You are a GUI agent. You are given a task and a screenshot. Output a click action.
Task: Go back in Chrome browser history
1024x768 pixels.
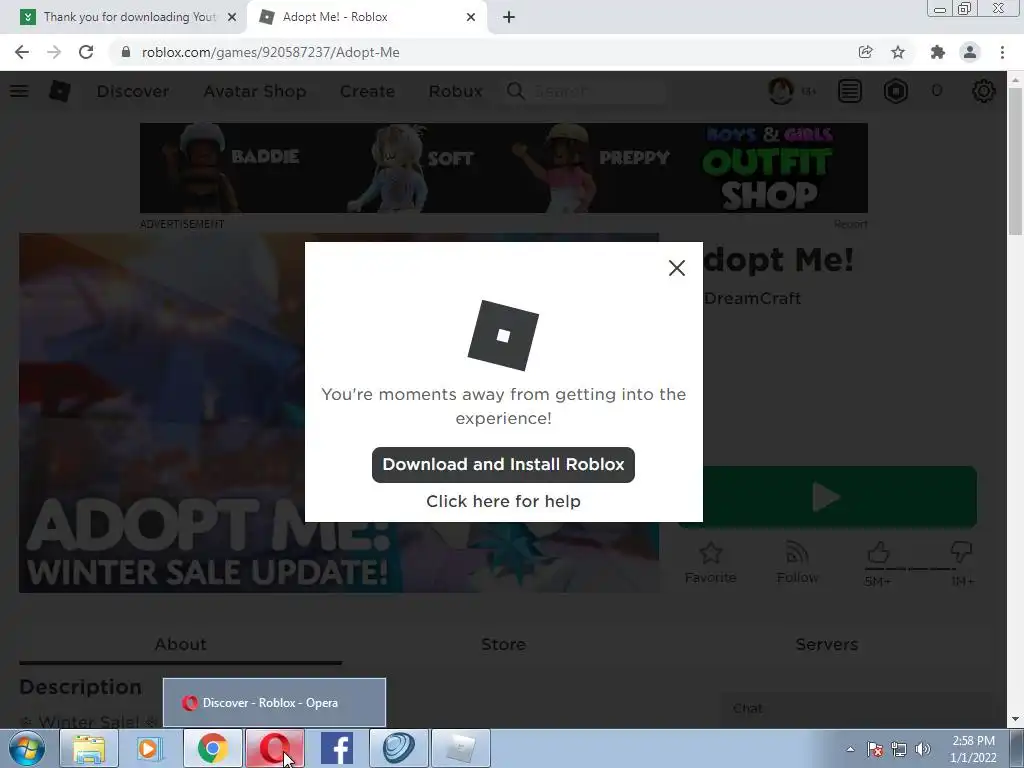pyautogui.click(x=22, y=52)
